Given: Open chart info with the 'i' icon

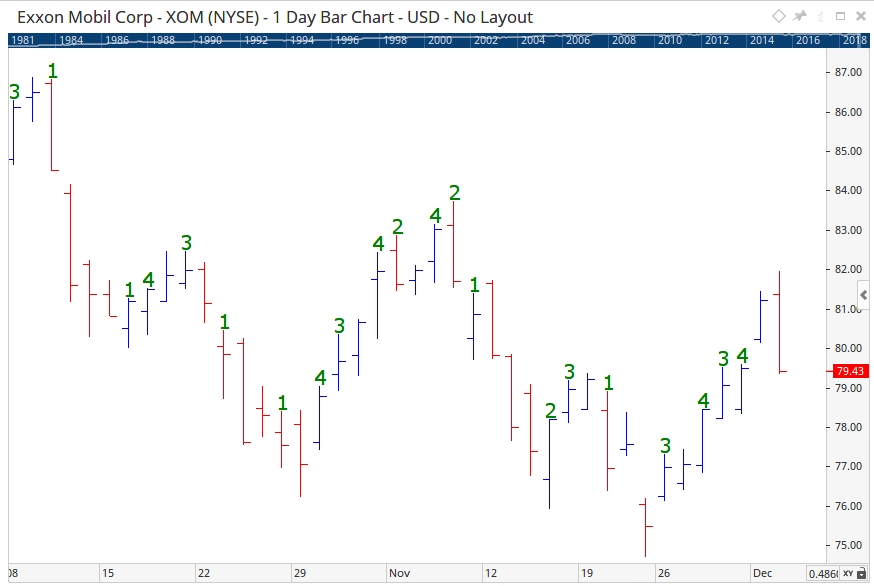Looking at the screenshot, I should (820, 16).
